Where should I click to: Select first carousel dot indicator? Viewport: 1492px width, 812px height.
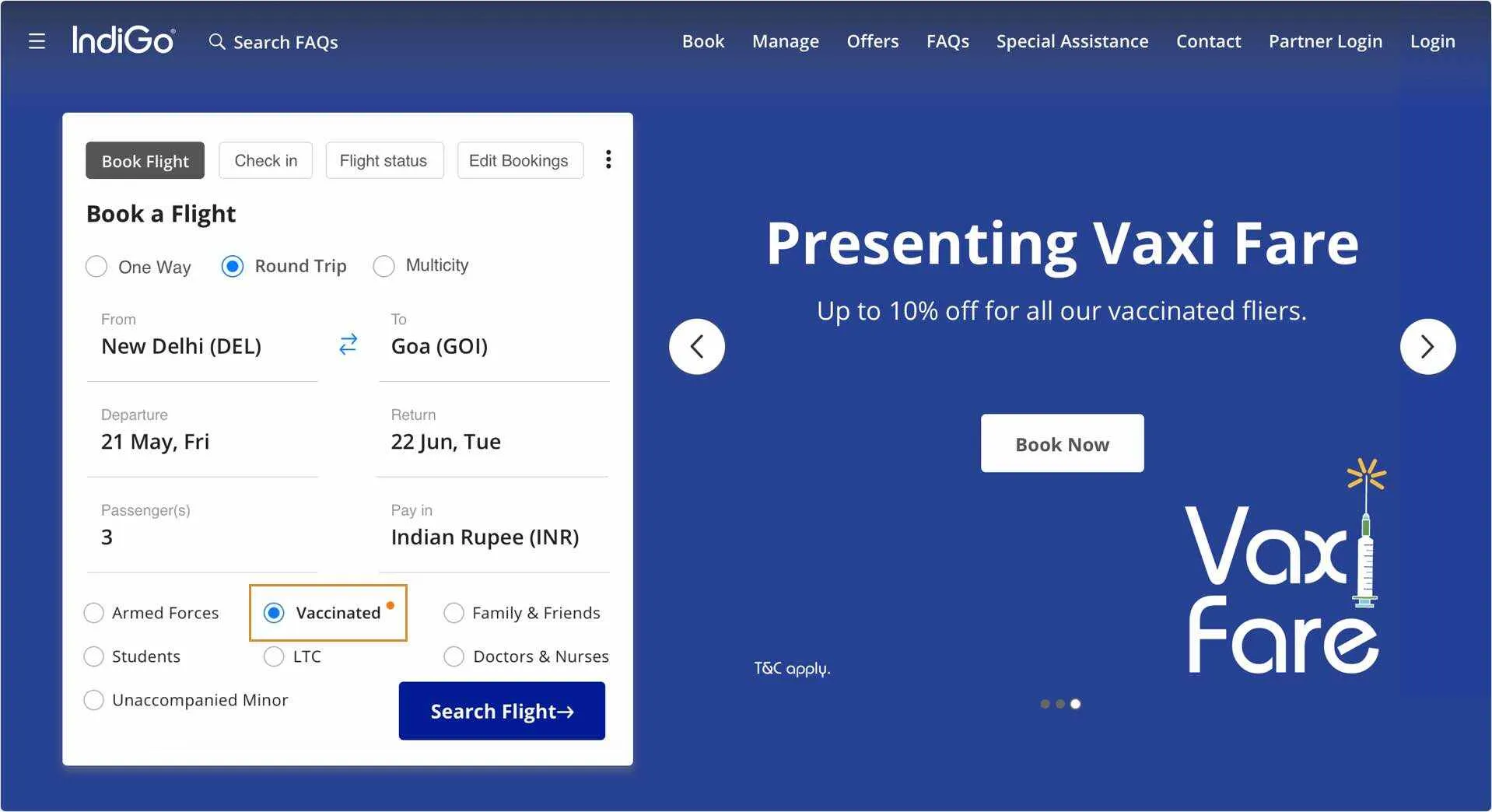[x=1045, y=704]
